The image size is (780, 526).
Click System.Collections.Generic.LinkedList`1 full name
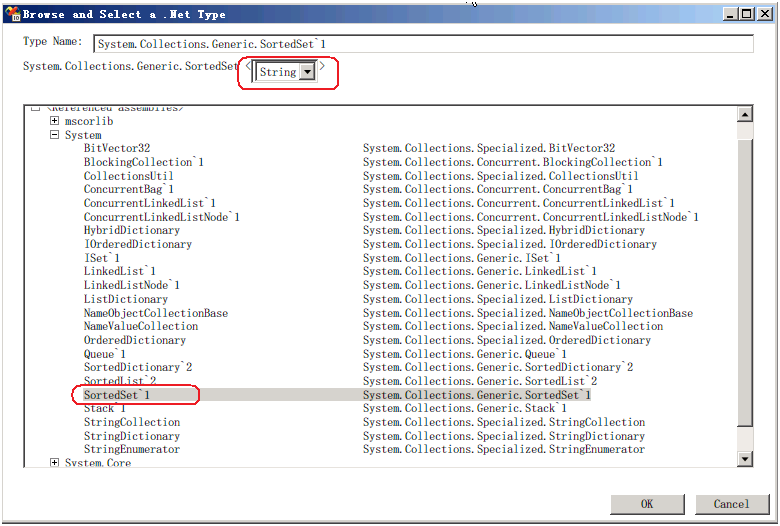tap(480, 271)
